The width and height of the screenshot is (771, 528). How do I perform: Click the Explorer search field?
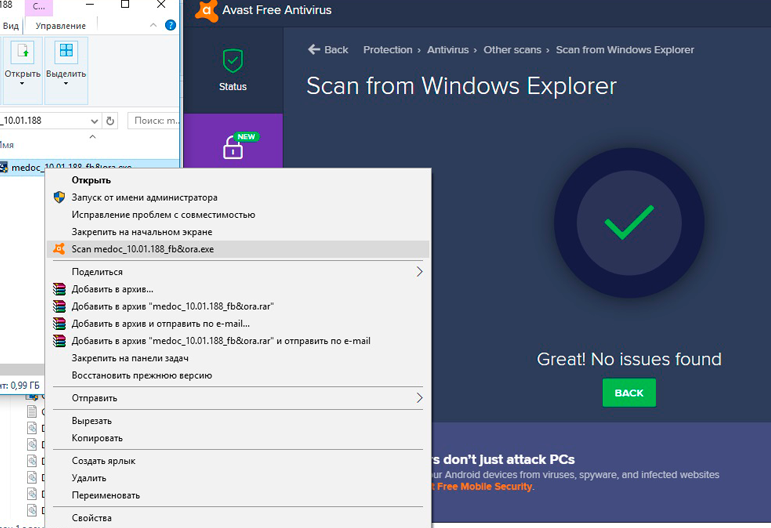pyautogui.click(x=153, y=120)
